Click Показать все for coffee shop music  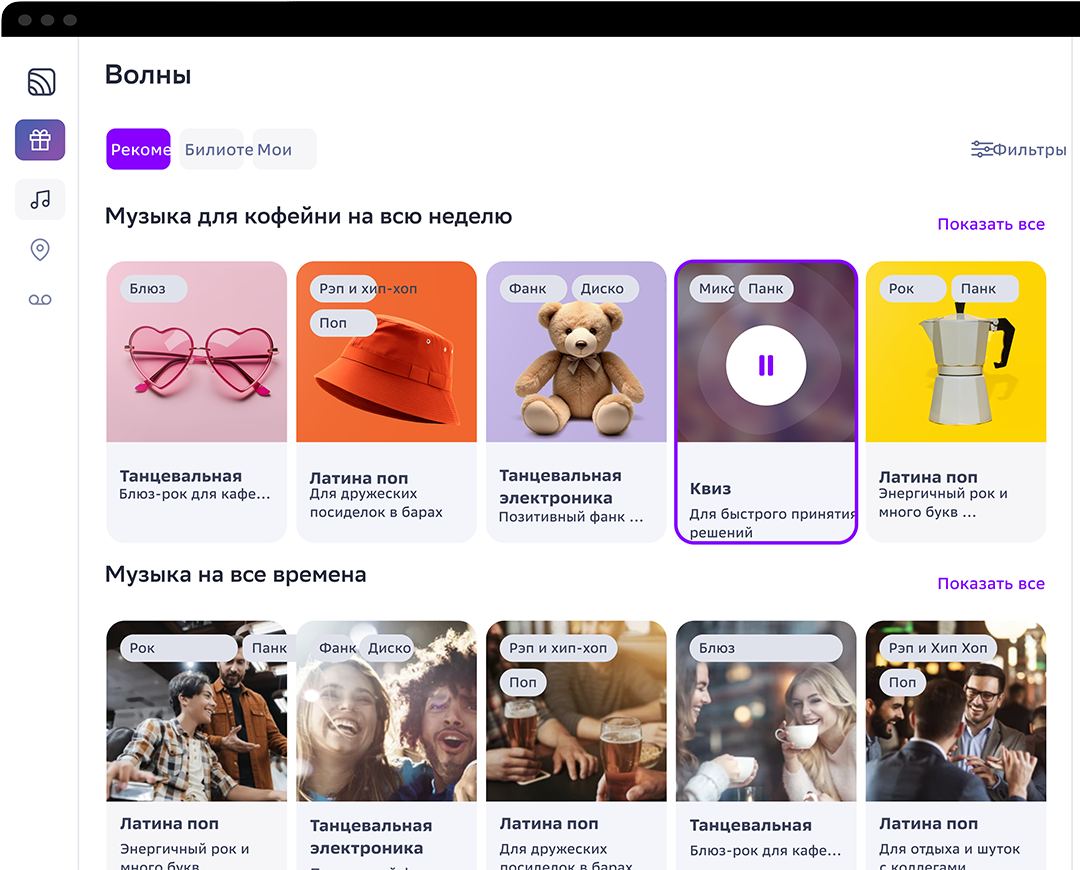point(990,224)
